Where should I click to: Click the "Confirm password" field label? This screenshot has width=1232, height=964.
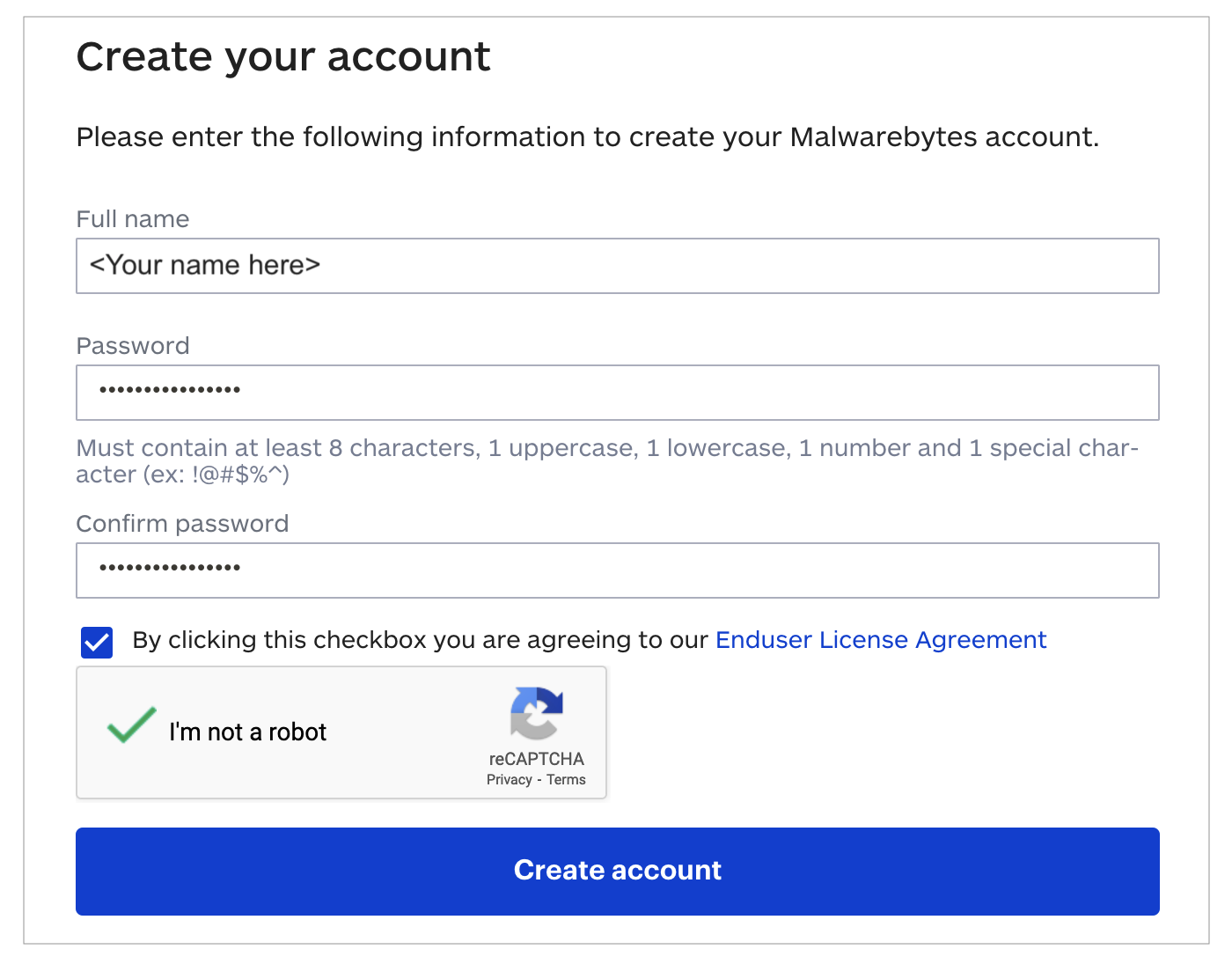(182, 524)
